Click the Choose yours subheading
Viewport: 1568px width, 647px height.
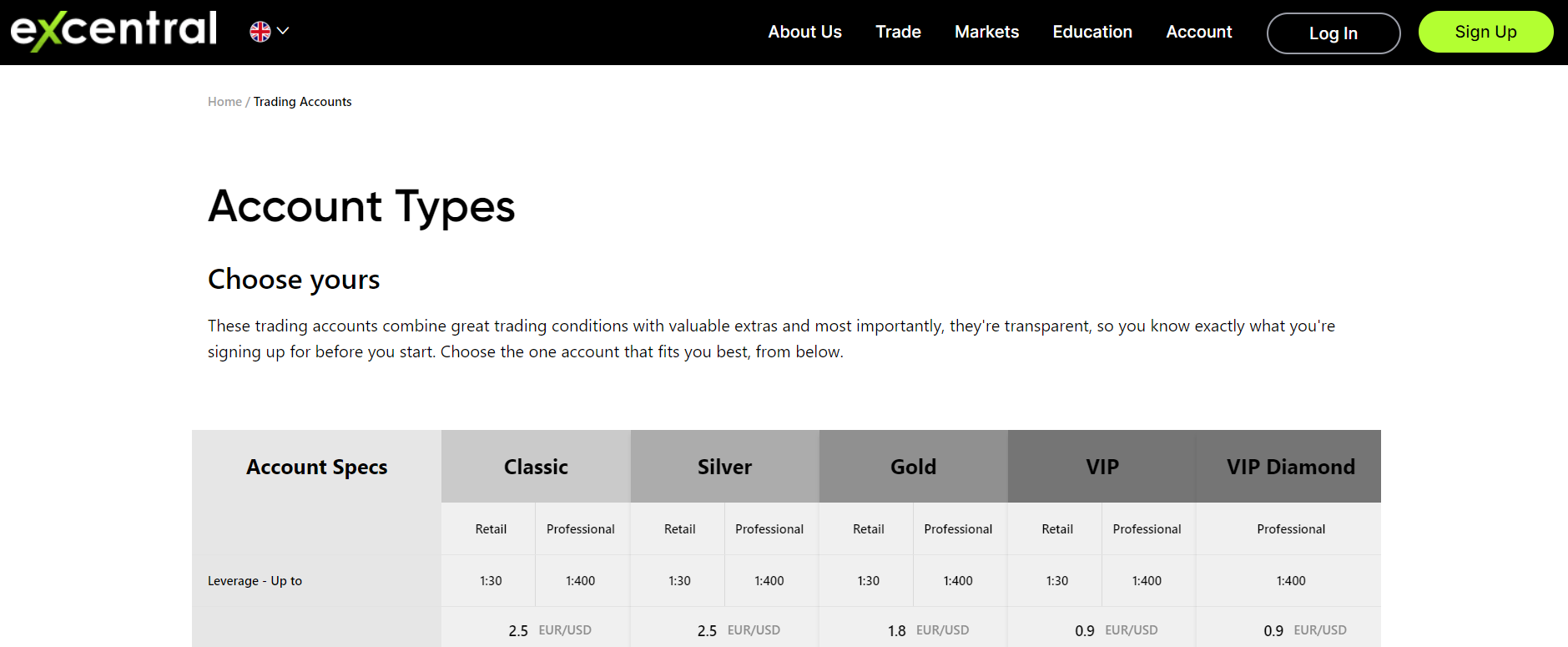(294, 280)
